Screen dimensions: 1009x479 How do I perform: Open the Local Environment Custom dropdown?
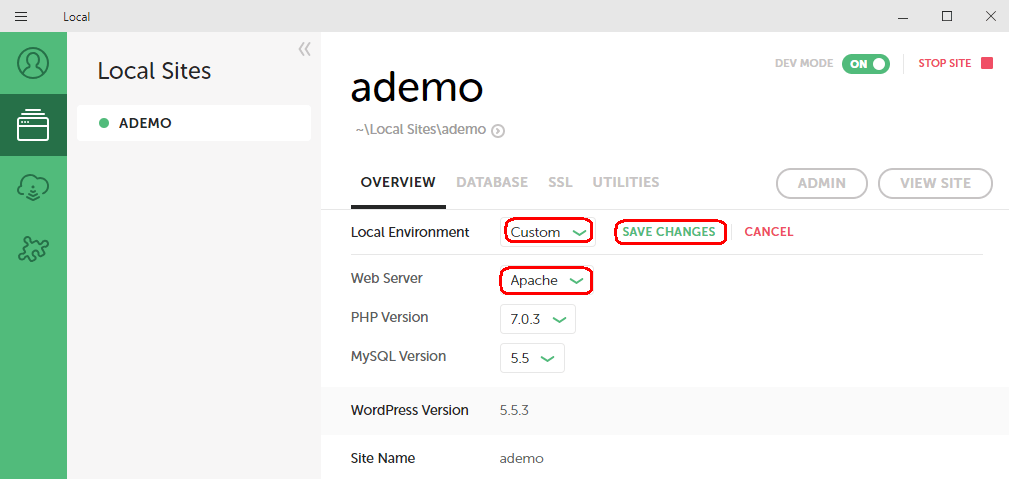pos(548,232)
